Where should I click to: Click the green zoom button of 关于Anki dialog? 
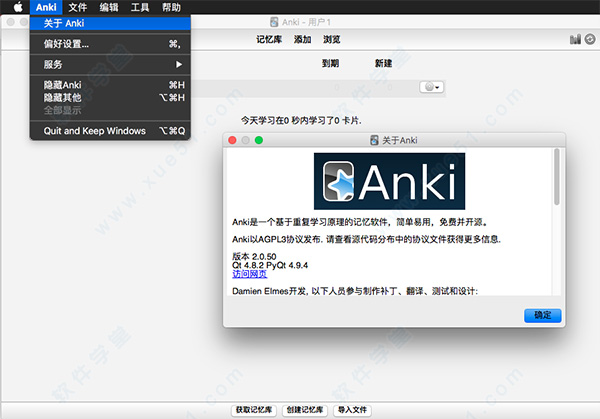pyautogui.click(x=259, y=140)
